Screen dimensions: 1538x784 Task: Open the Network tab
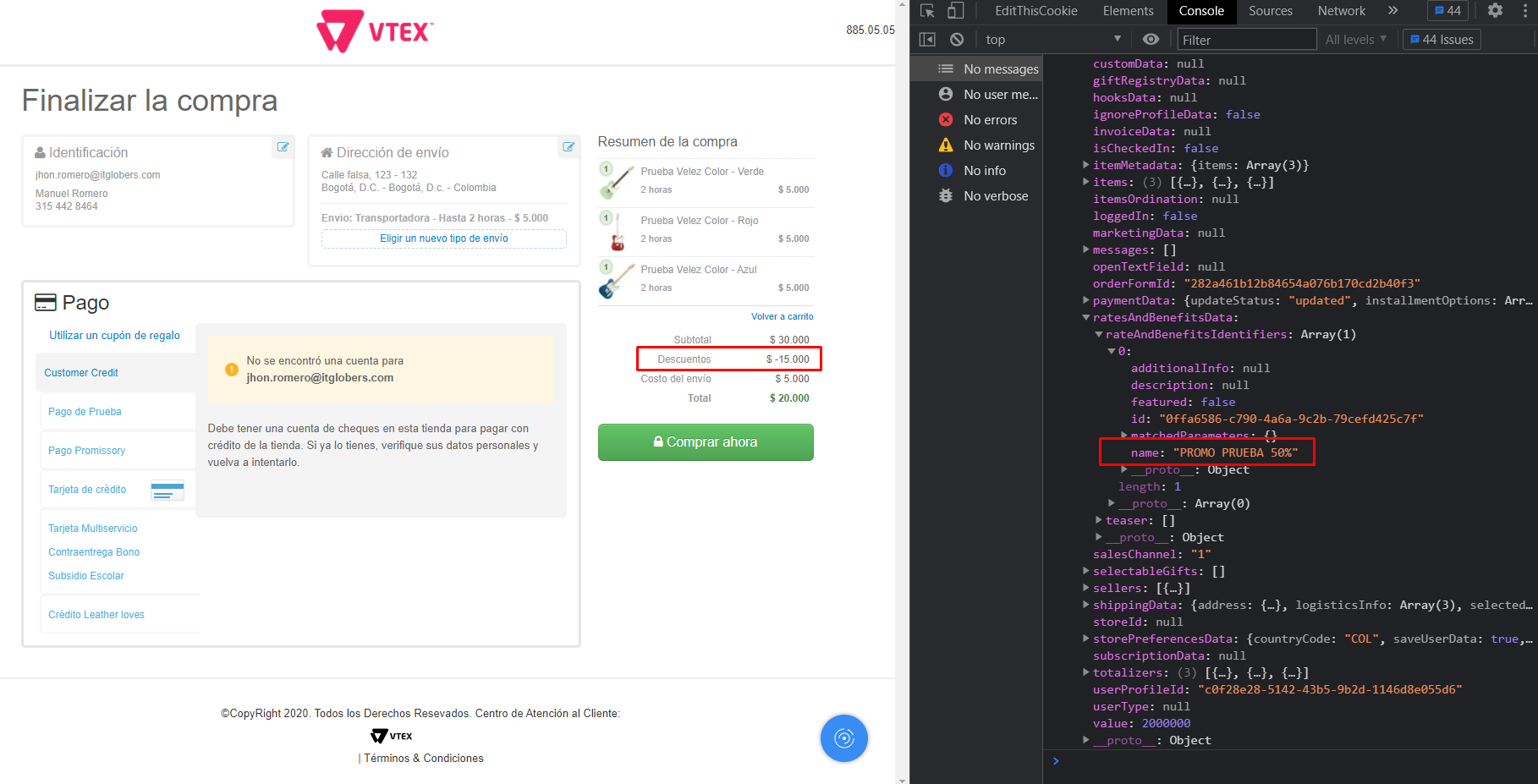1341,11
